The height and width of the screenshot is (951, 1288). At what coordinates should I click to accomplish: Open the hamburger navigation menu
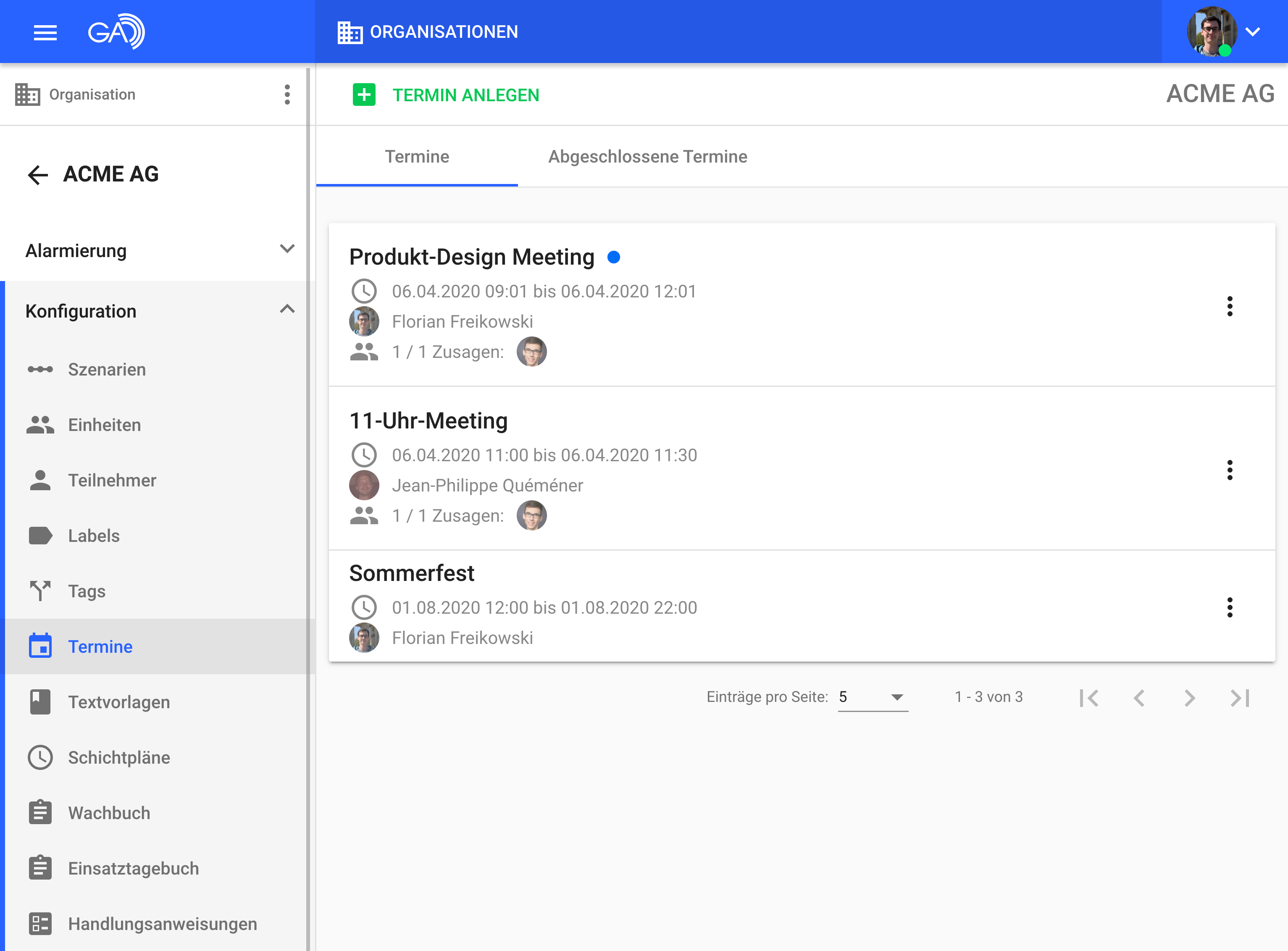click(x=45, y=32)
